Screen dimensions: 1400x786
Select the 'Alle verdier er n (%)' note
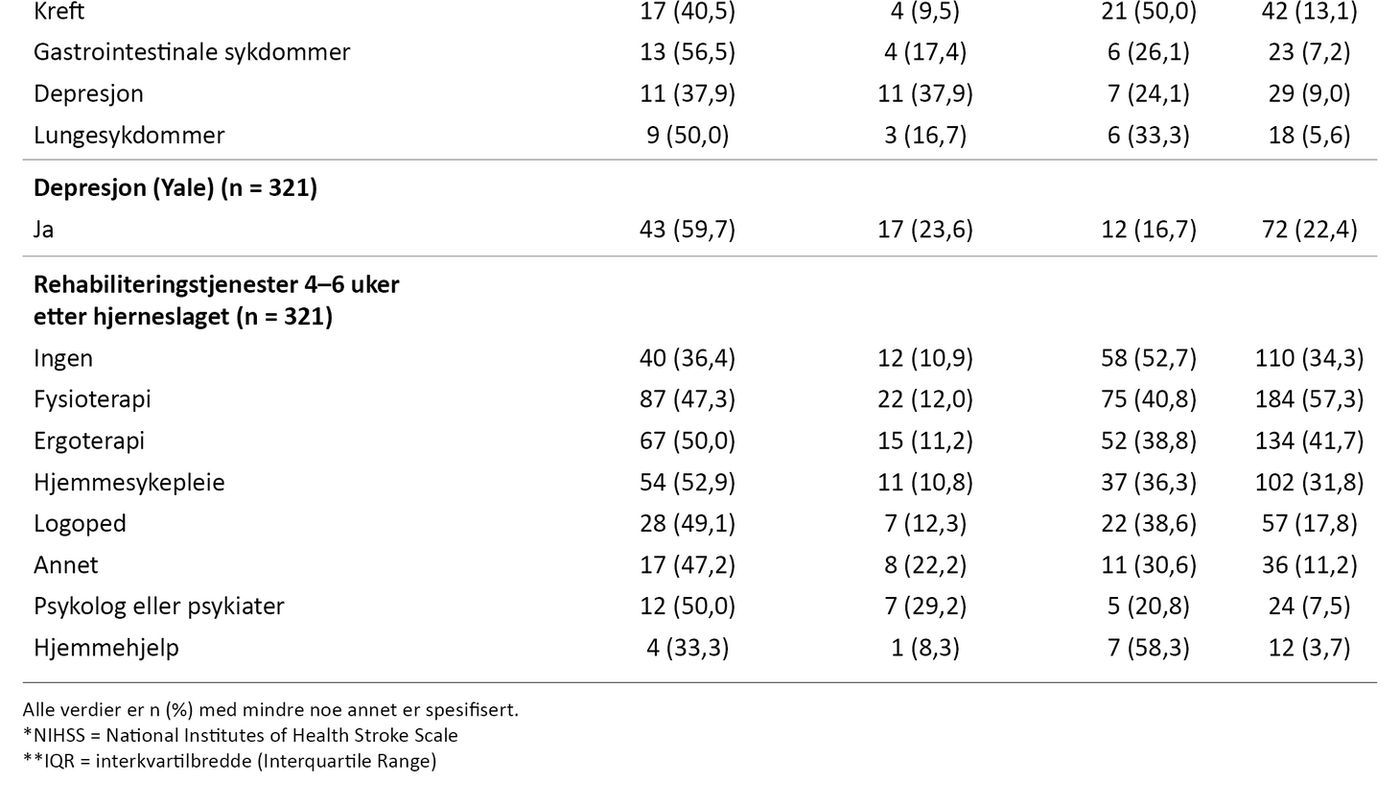270,710
